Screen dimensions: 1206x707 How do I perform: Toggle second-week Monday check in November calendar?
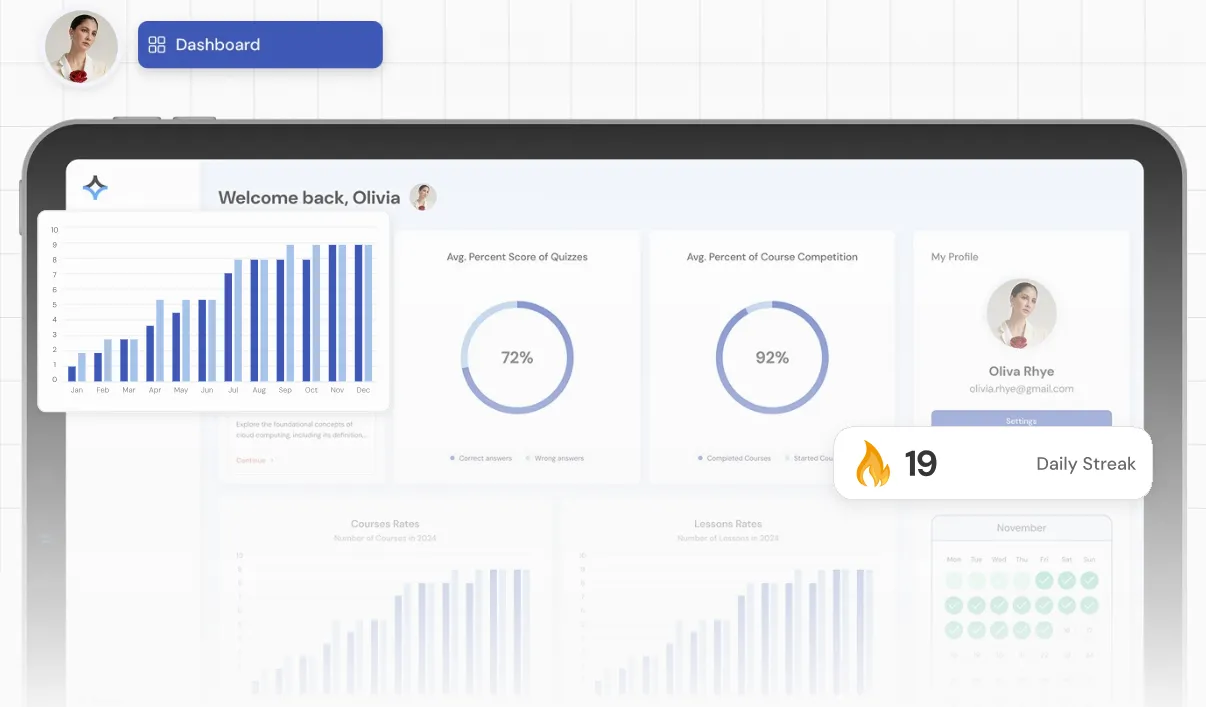954,605
